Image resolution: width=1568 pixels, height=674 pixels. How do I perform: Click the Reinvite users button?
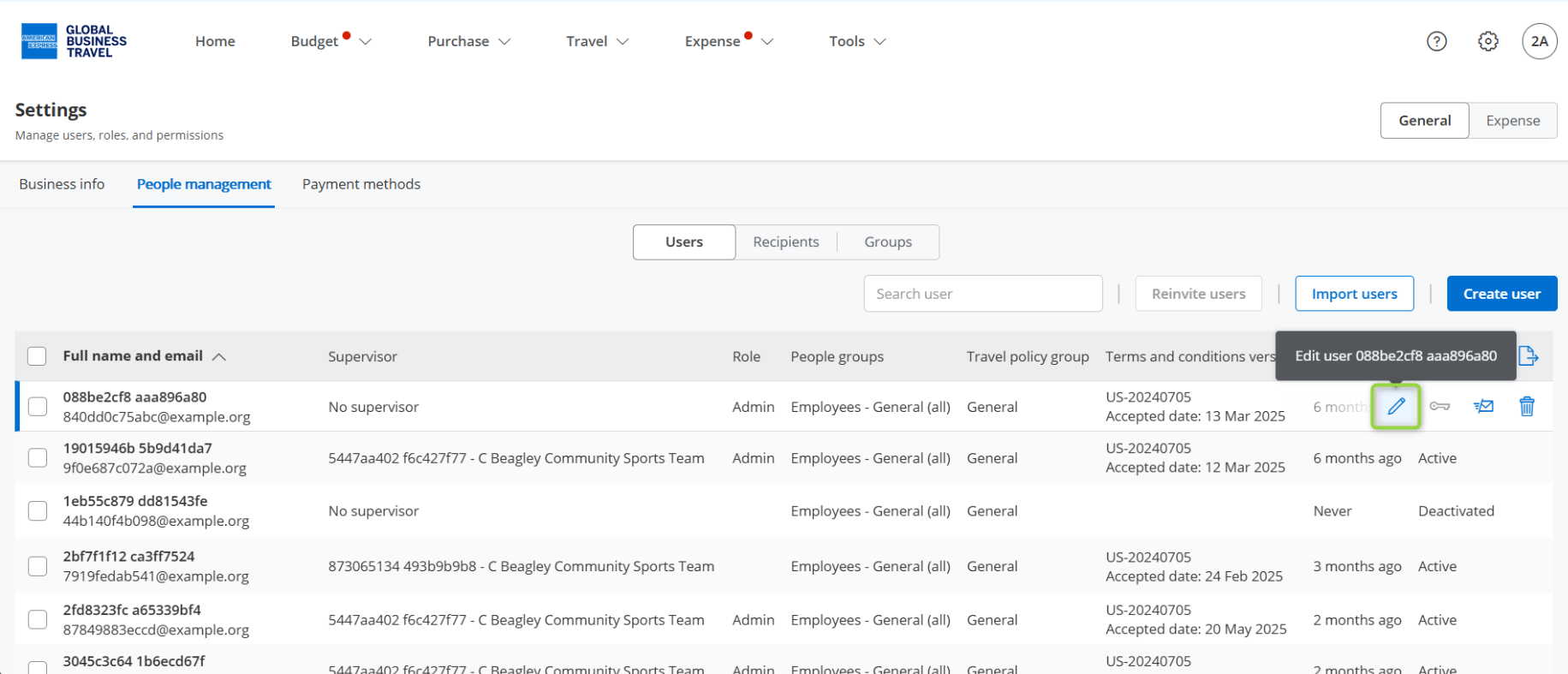pyautogui.click(x=1198, y=294)
